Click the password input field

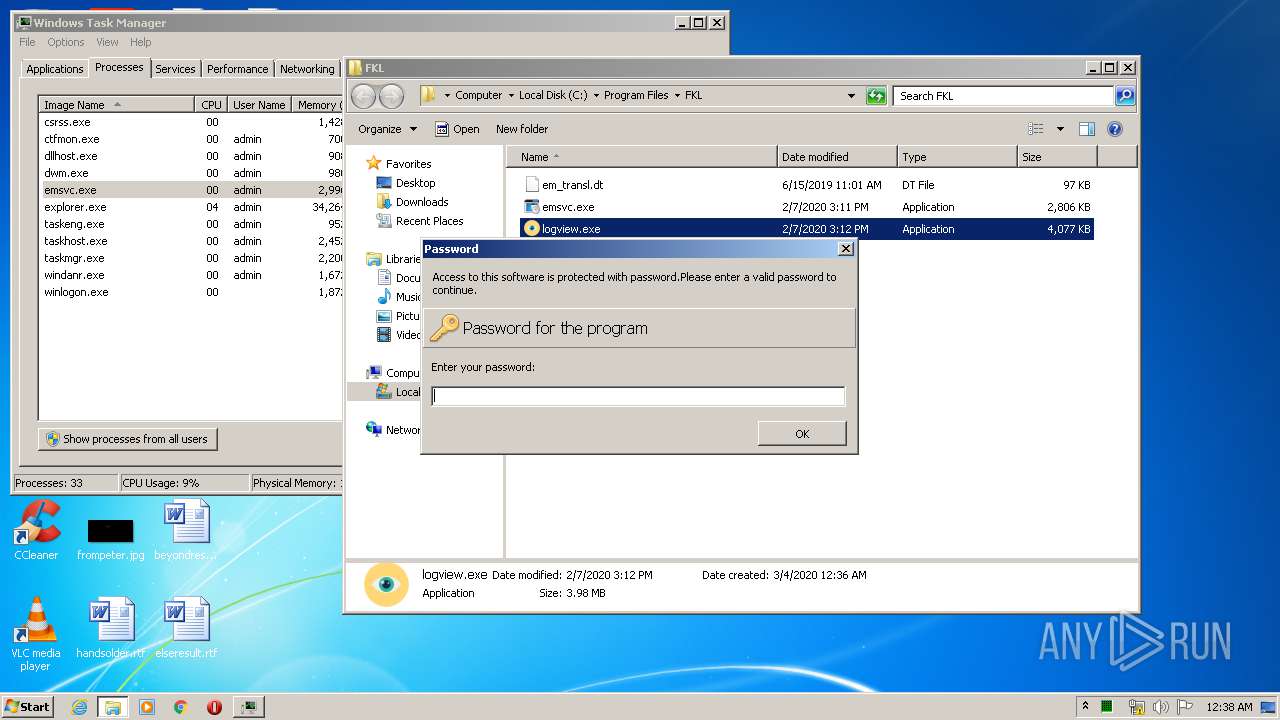[638, 396]
